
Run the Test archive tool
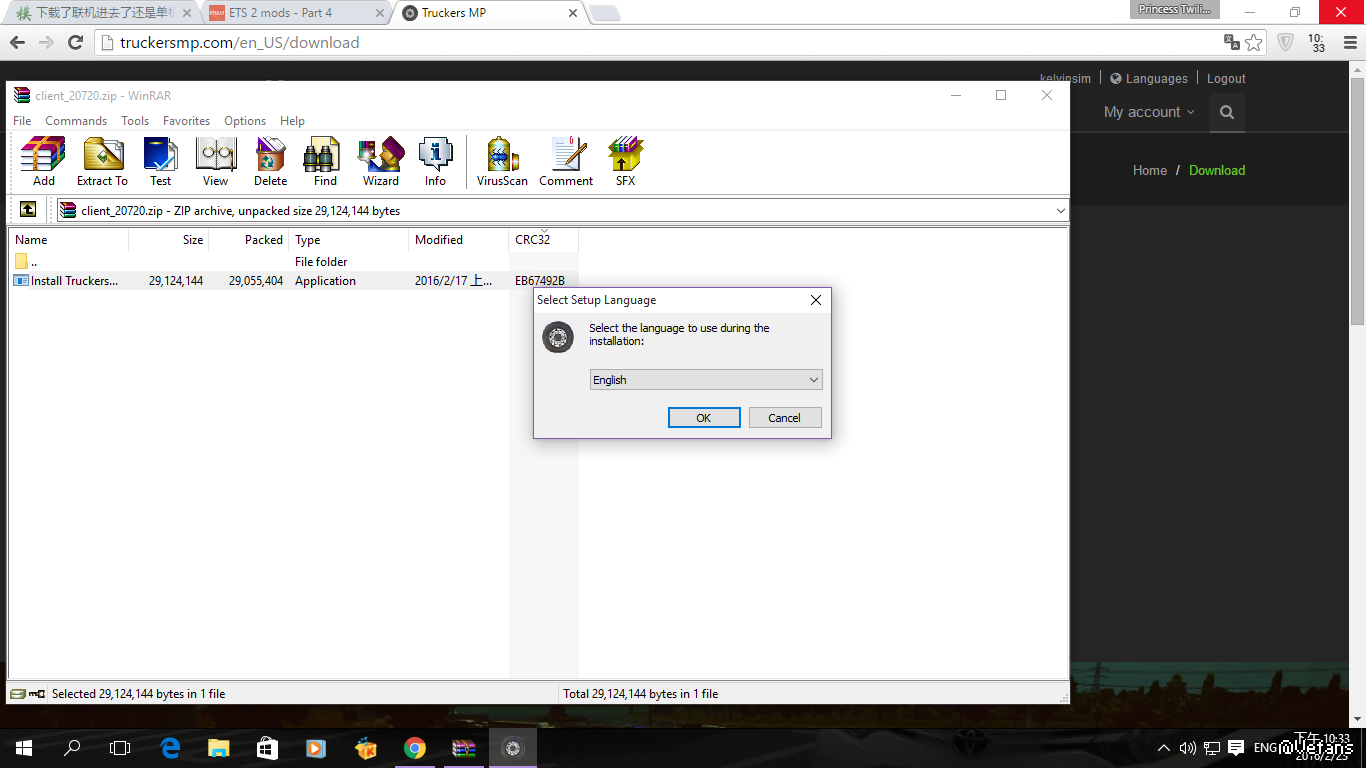pyautogui.click(x=160, y=161)
